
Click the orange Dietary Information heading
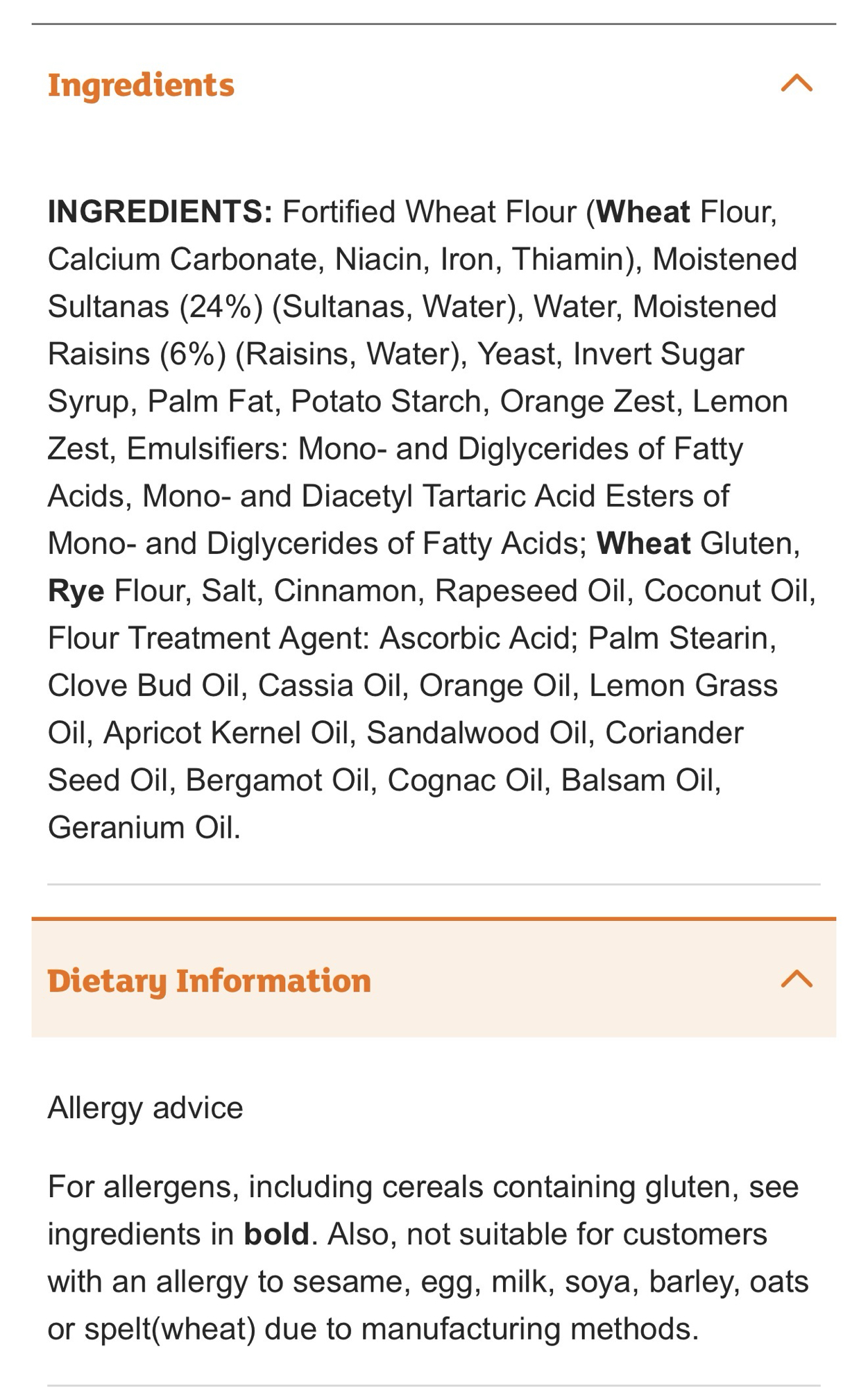(209, 981)
